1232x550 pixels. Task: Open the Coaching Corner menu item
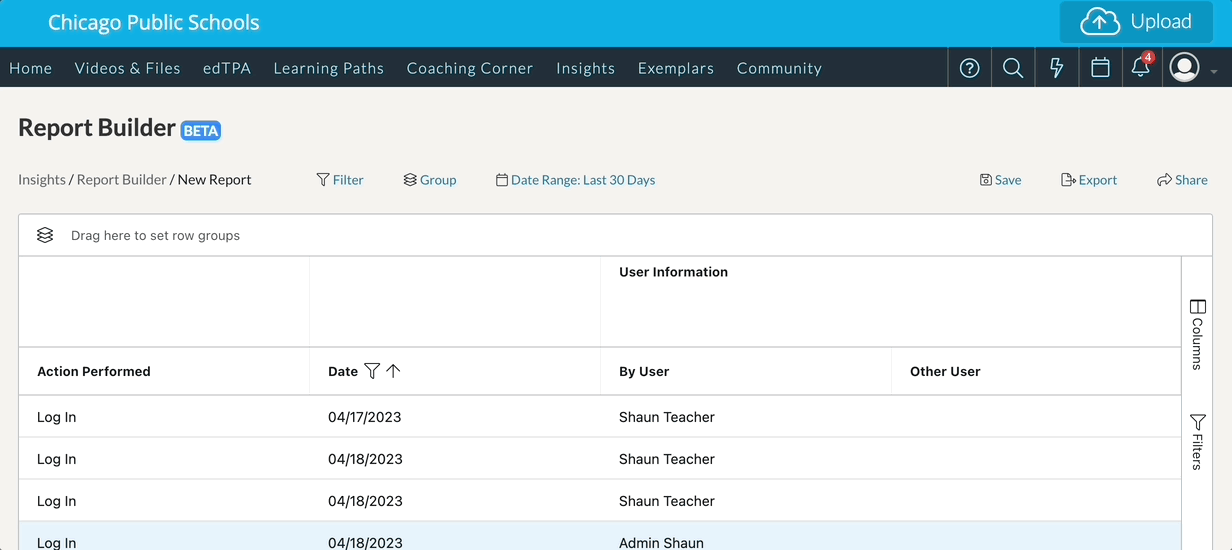pyautogui.click(x=470, y=68)
